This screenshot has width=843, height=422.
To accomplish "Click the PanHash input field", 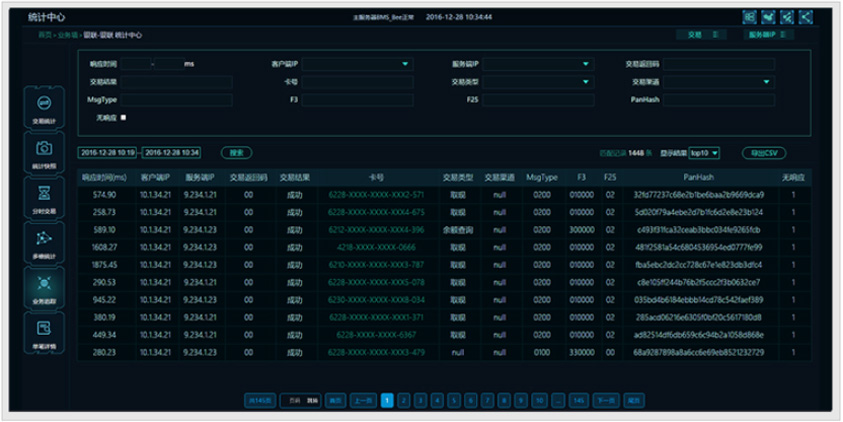I will (718, 100).
